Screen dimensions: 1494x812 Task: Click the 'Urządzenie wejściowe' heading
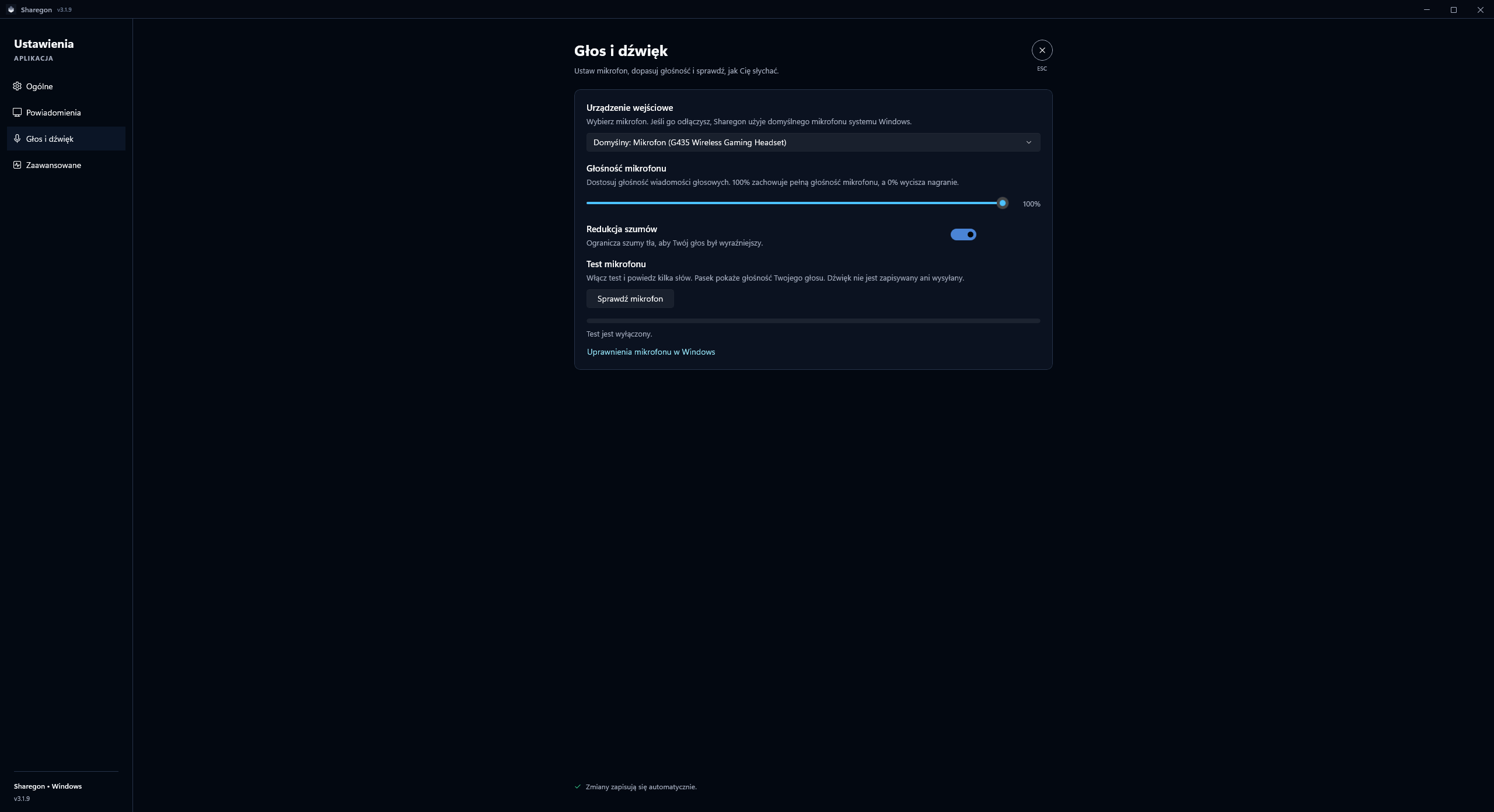tap(629, 108)
